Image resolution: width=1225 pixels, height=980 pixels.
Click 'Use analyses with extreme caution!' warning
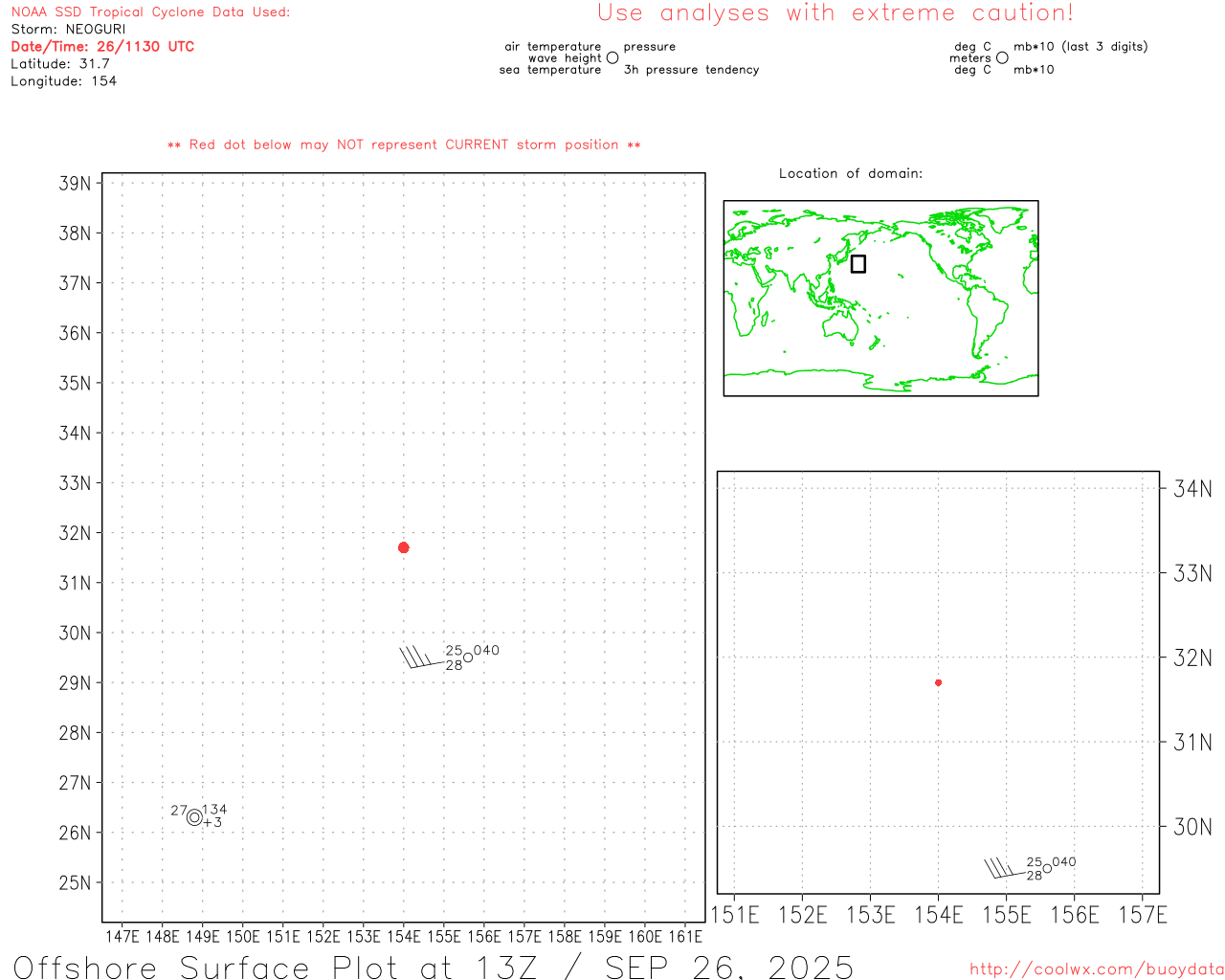835,12
